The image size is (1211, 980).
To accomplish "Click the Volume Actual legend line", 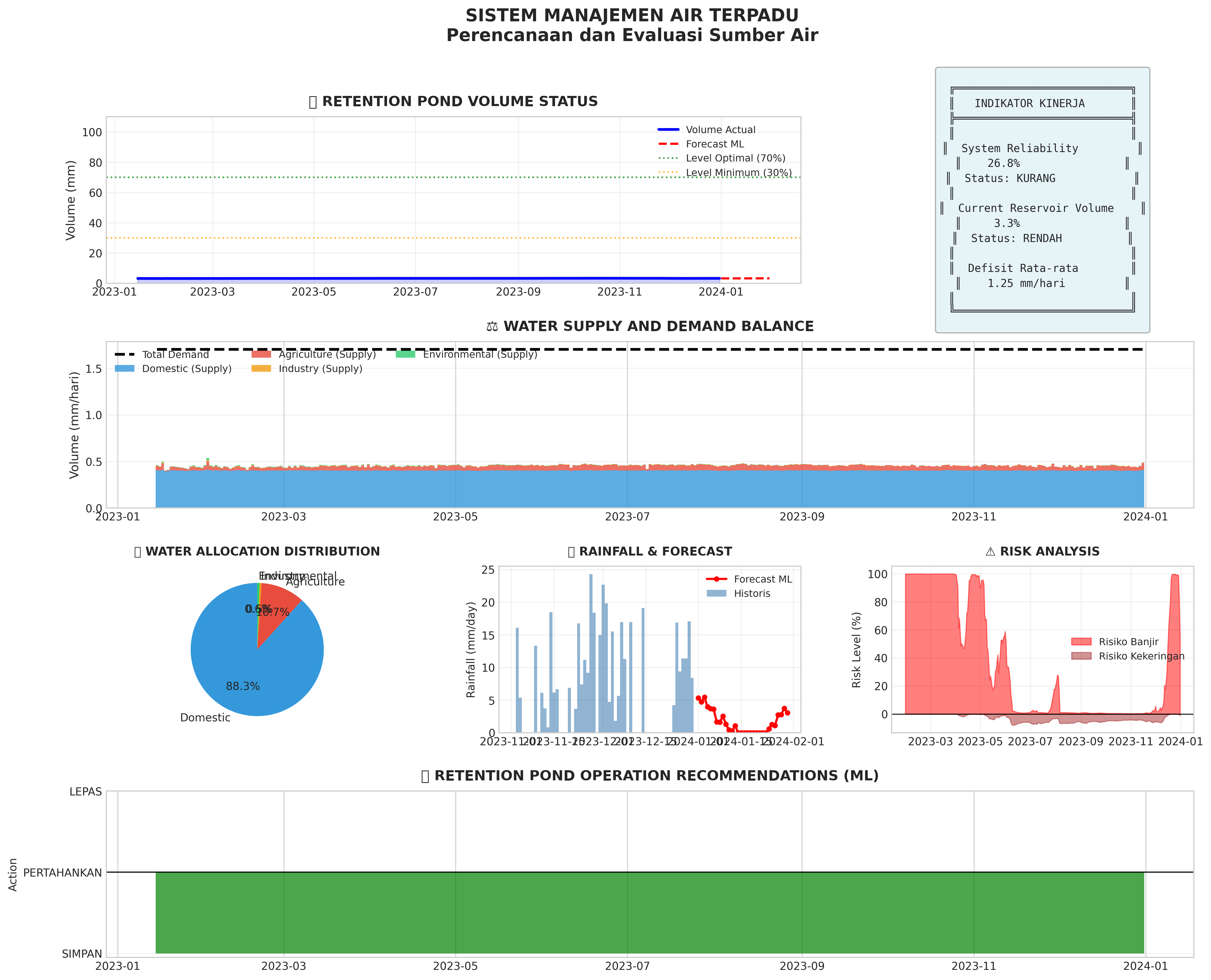I will (x=668, y=130).
